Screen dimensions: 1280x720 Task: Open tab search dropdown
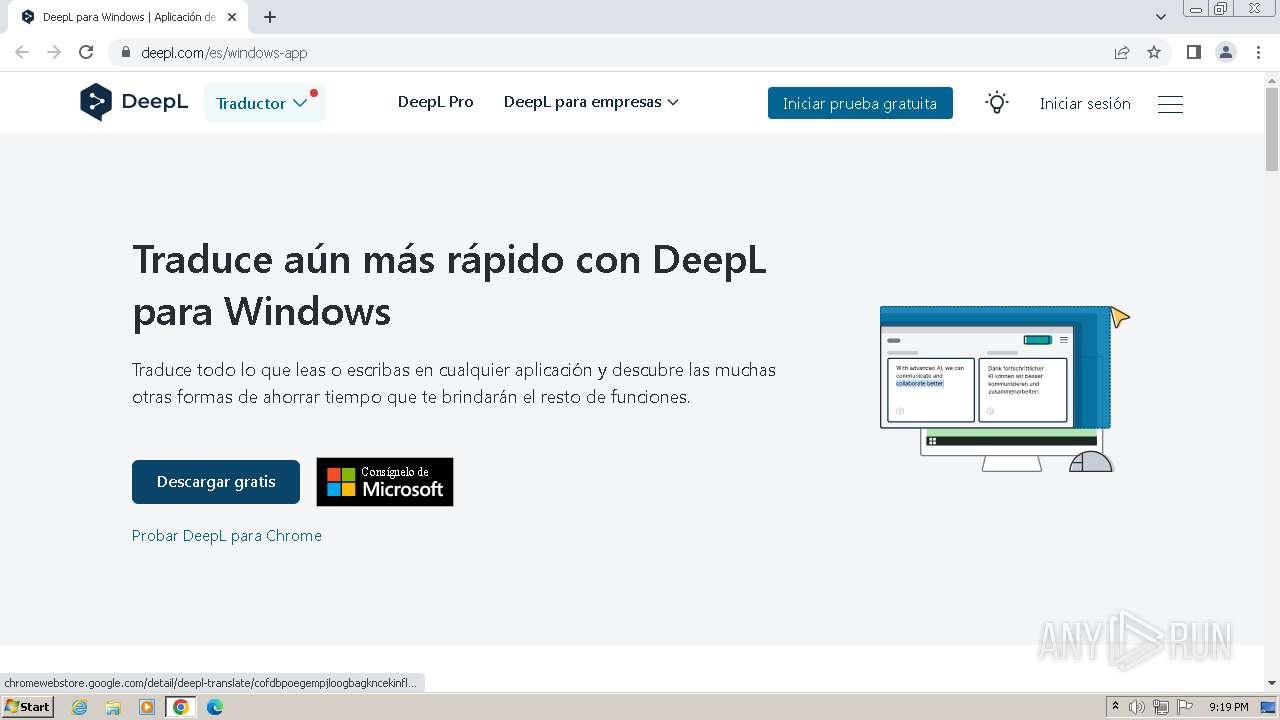[x=1161, y=17]
